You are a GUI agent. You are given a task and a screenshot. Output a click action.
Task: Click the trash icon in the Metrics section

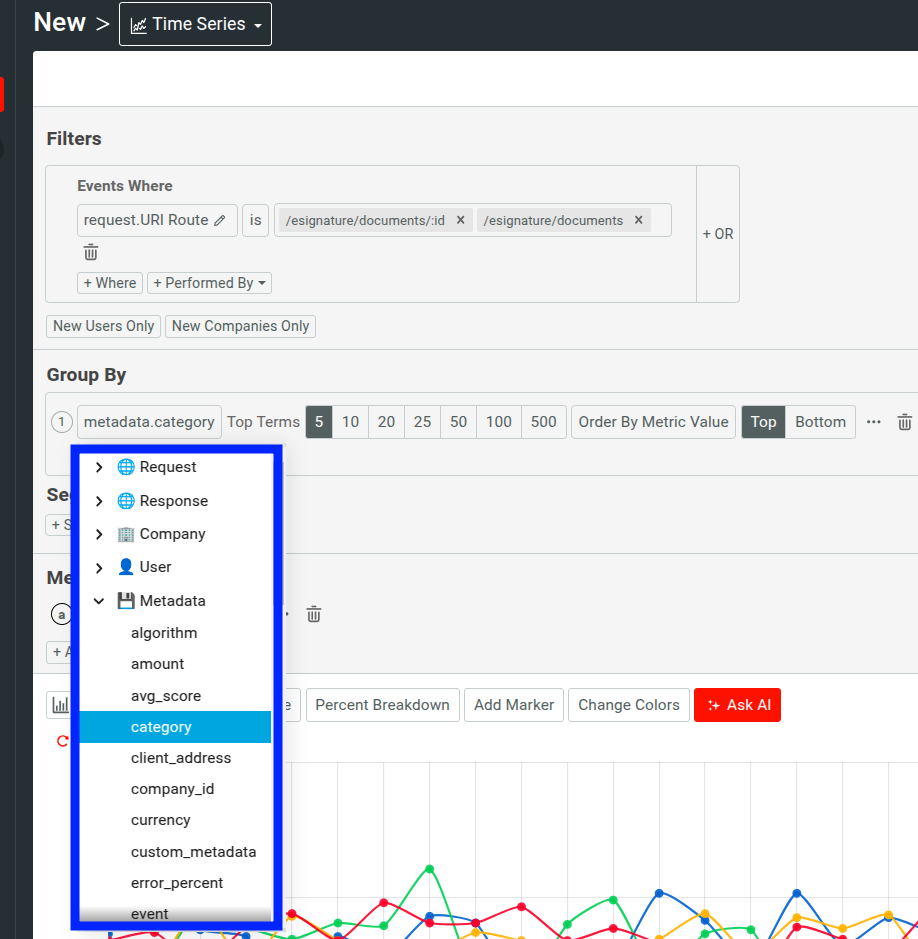point(313,614)
